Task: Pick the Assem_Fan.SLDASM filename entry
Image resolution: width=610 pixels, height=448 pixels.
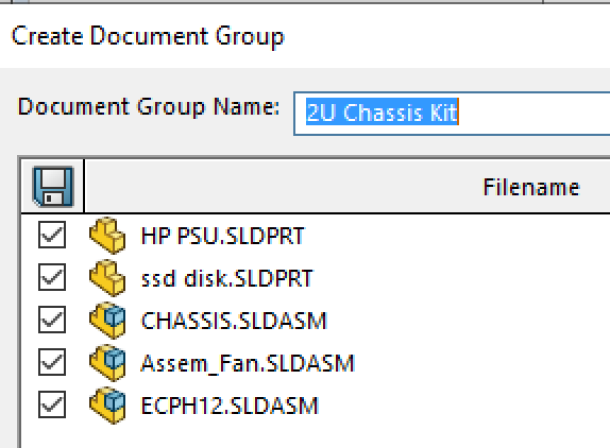Action: click(248, 364)
